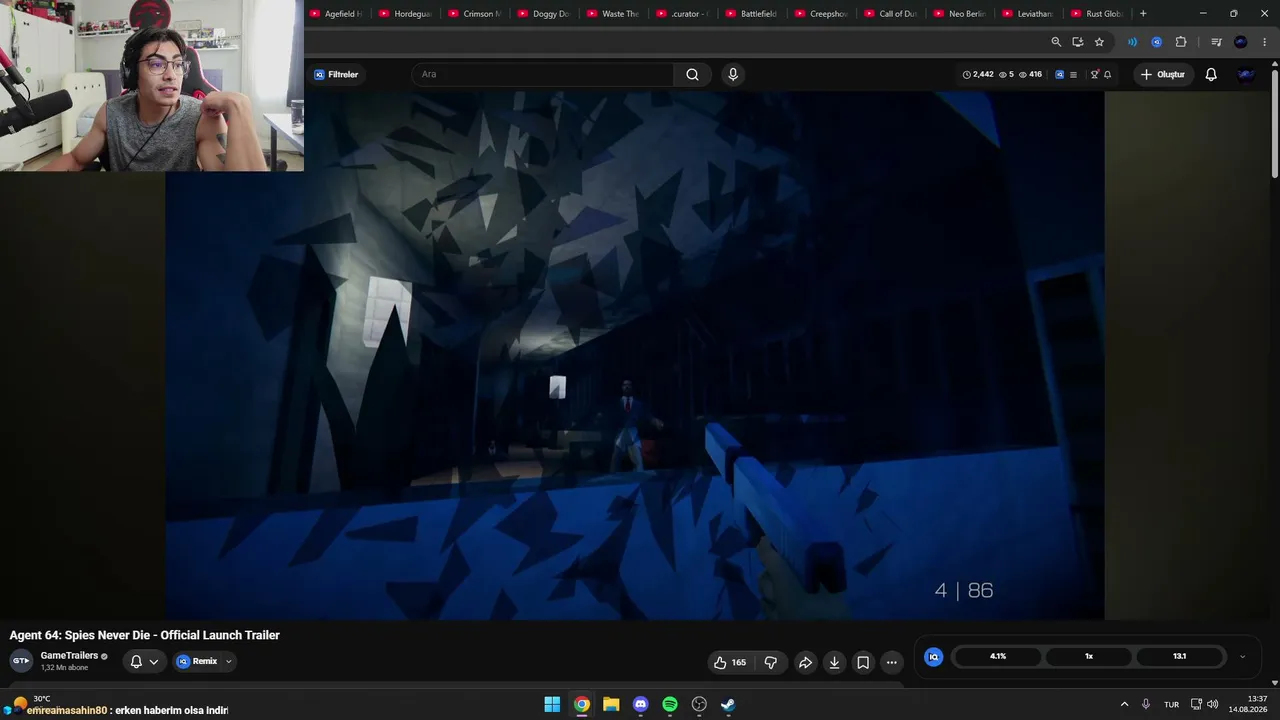Image resolution: width=1280 pixels, height=720 pixels.
Task: Open YouTube notifications bell
Action: pyautogui.click(x=1211, y=74)
